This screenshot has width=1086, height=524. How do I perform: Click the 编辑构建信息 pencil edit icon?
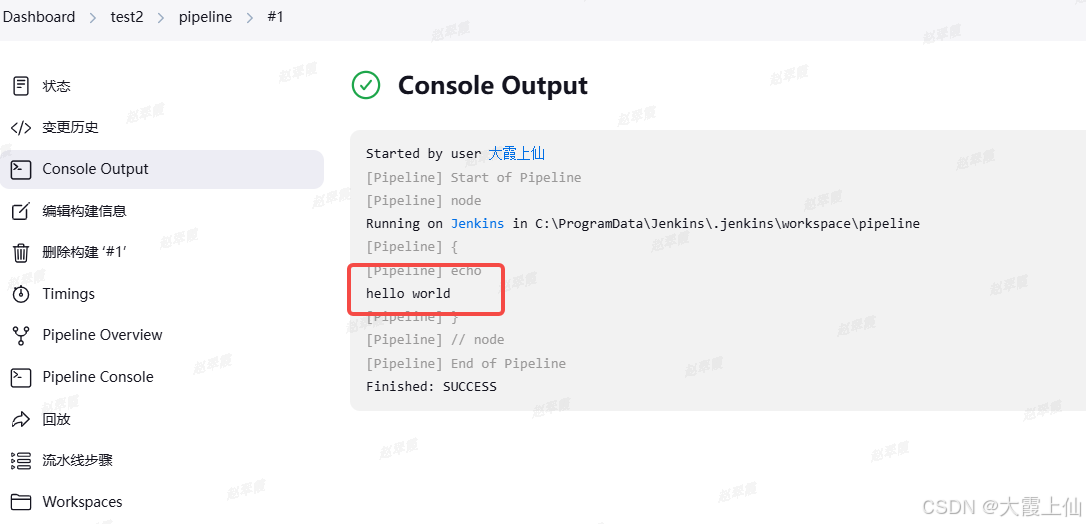point(21,210)
